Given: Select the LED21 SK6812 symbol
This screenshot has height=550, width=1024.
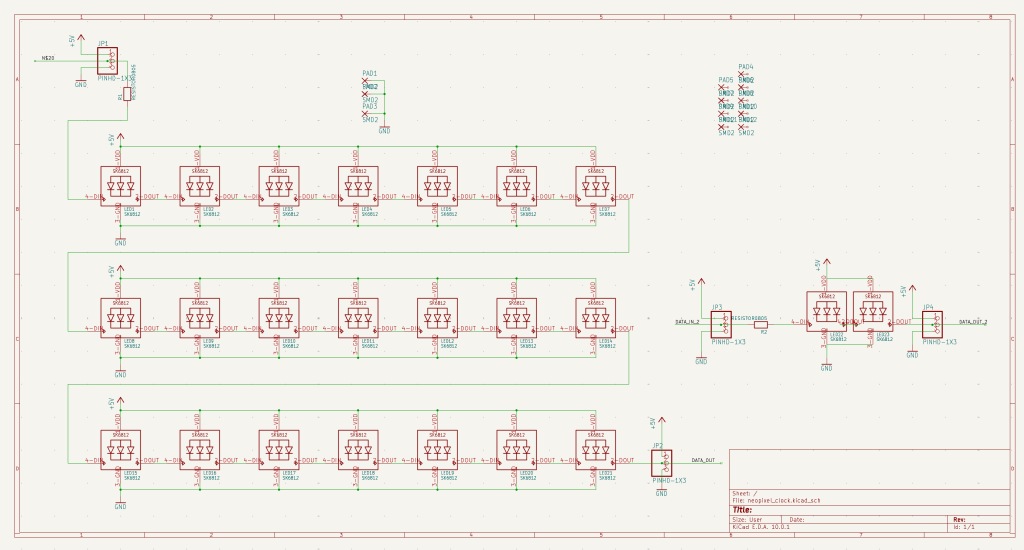Looking at the screenshot, I should (596, 451).
